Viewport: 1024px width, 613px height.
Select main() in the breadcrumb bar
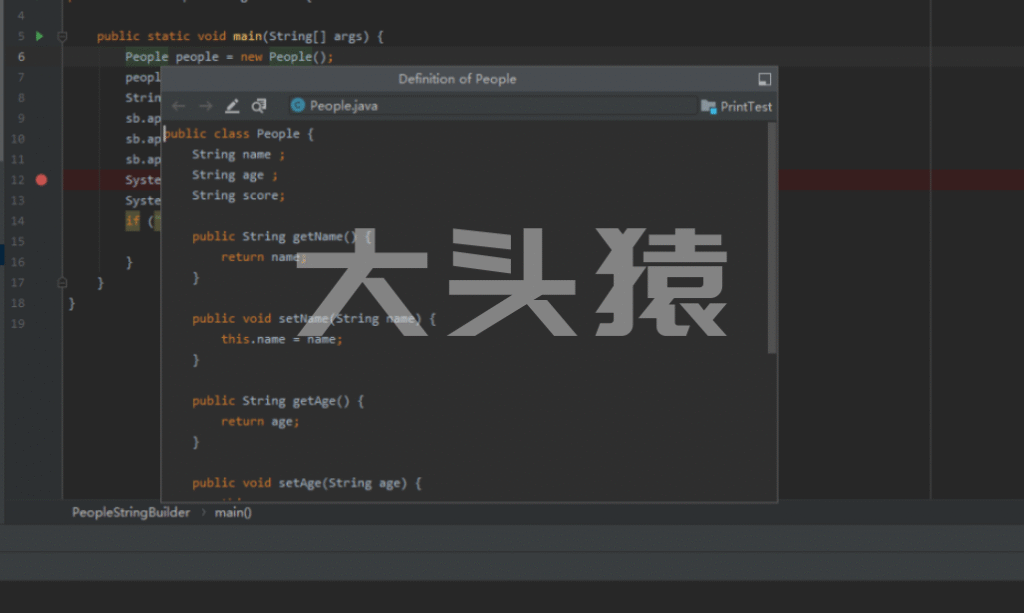[233, 512]
